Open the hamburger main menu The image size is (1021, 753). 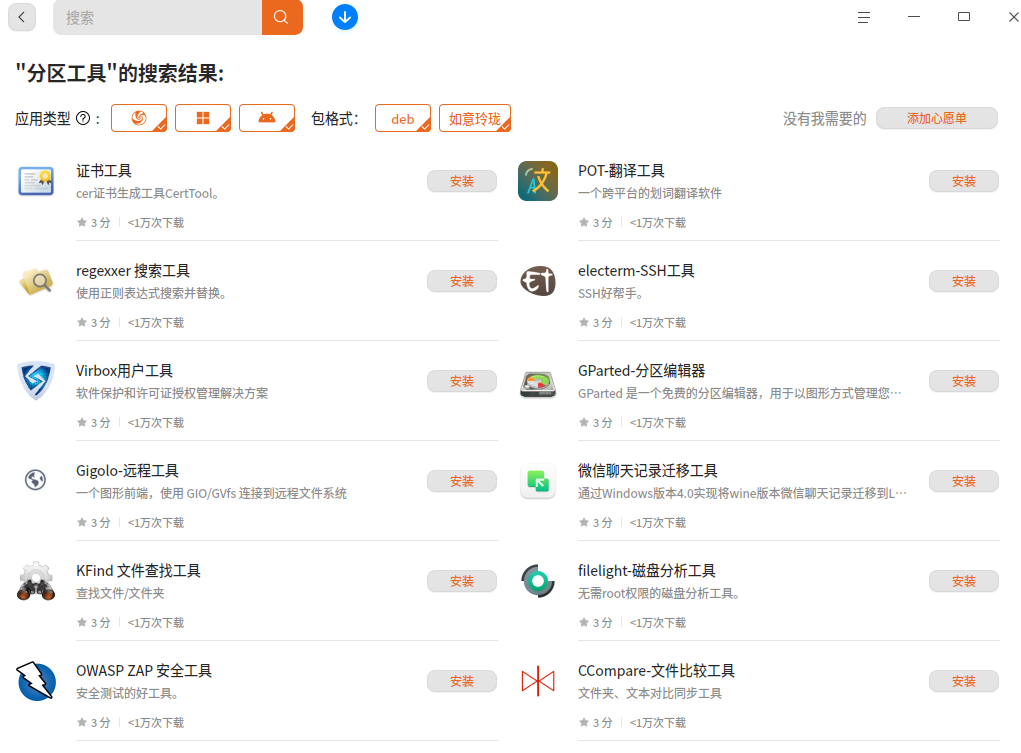click(863, 18)
